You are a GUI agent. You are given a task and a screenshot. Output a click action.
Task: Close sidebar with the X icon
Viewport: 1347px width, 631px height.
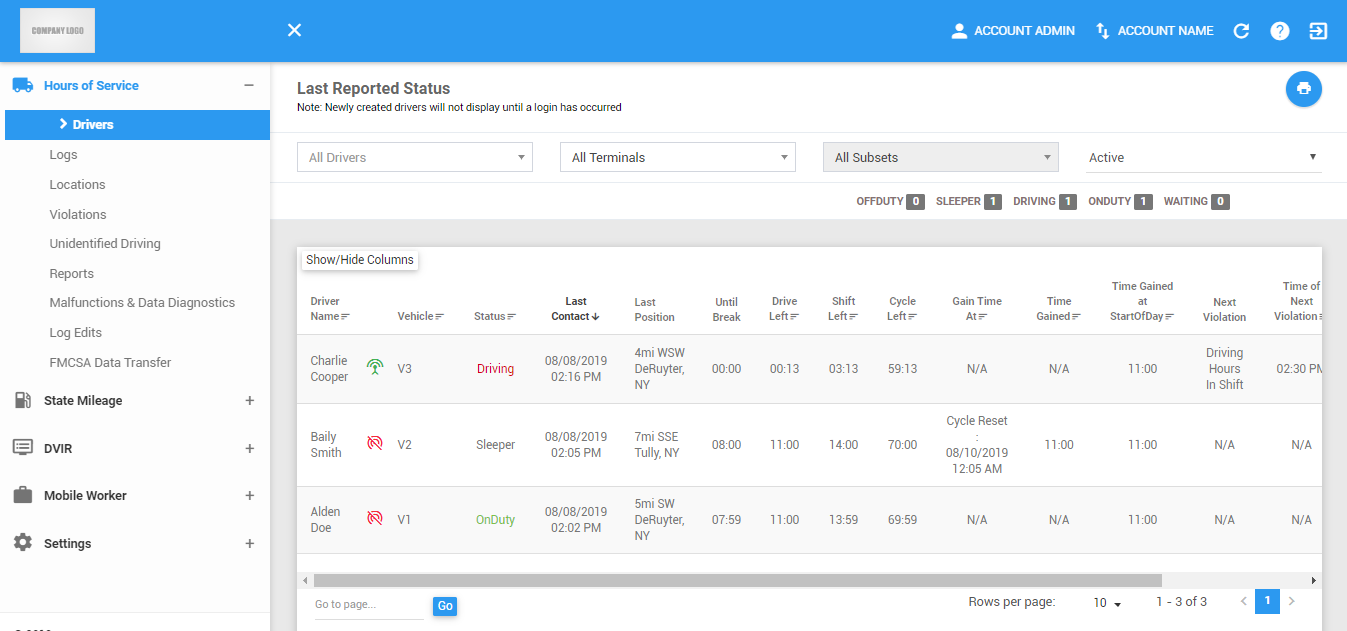[294, 31]
